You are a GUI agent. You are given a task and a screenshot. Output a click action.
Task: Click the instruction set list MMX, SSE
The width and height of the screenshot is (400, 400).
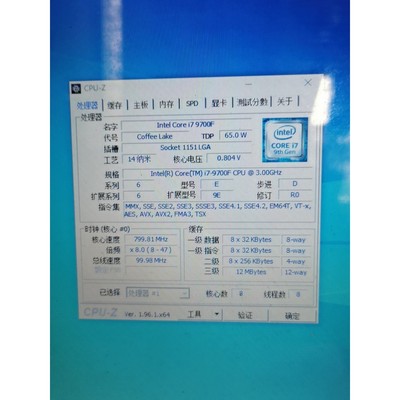point(218,210)
